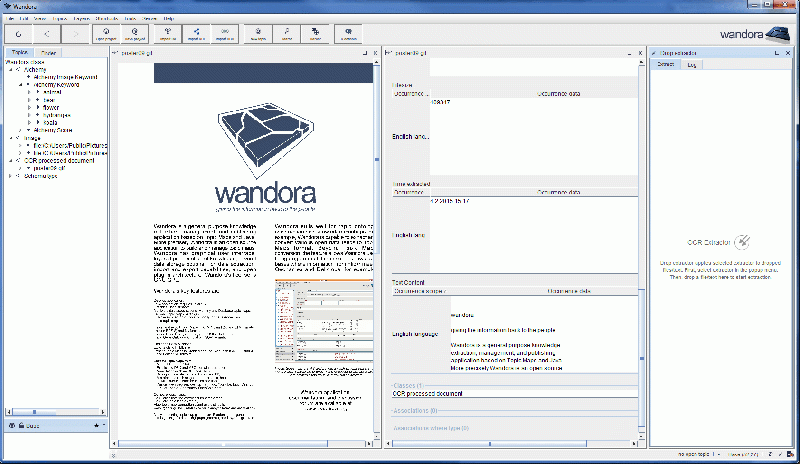Click the OCR Extractor drop-target icon
This screenshot has width=800, height=464.
[741, 241]
